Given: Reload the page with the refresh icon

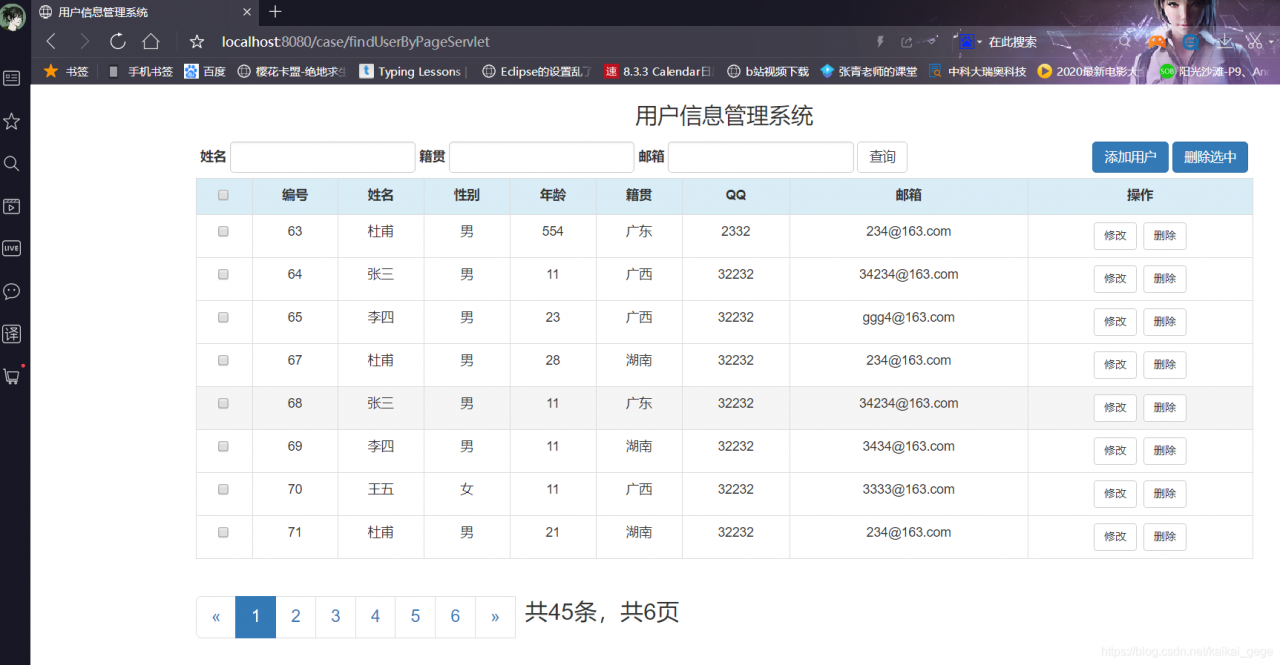Looking at the screenshot, I should tap(117, 41).
